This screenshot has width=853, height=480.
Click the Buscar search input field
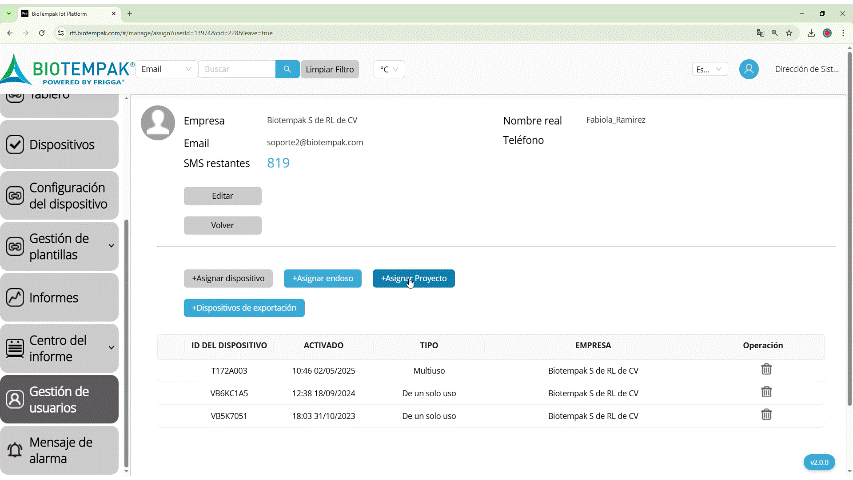point(236,69)
